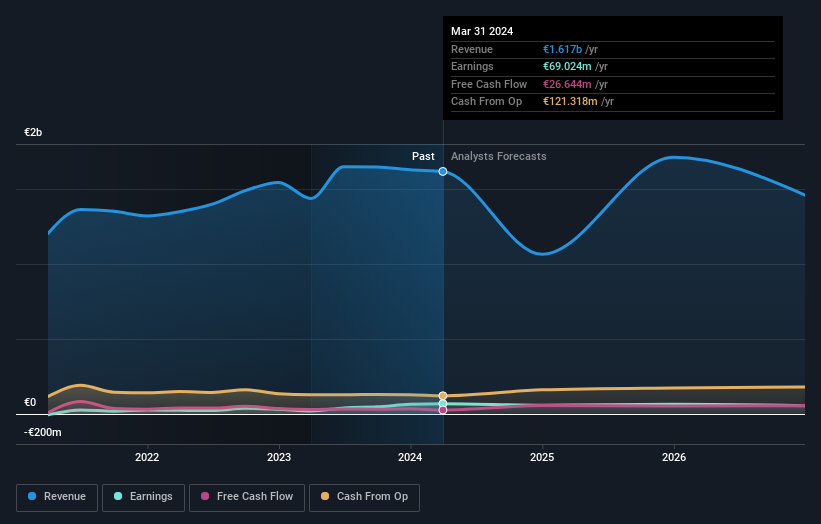The image size is (821, 524).
Task: Click the Analysts Forecasts label
Action: coord(498,156)
